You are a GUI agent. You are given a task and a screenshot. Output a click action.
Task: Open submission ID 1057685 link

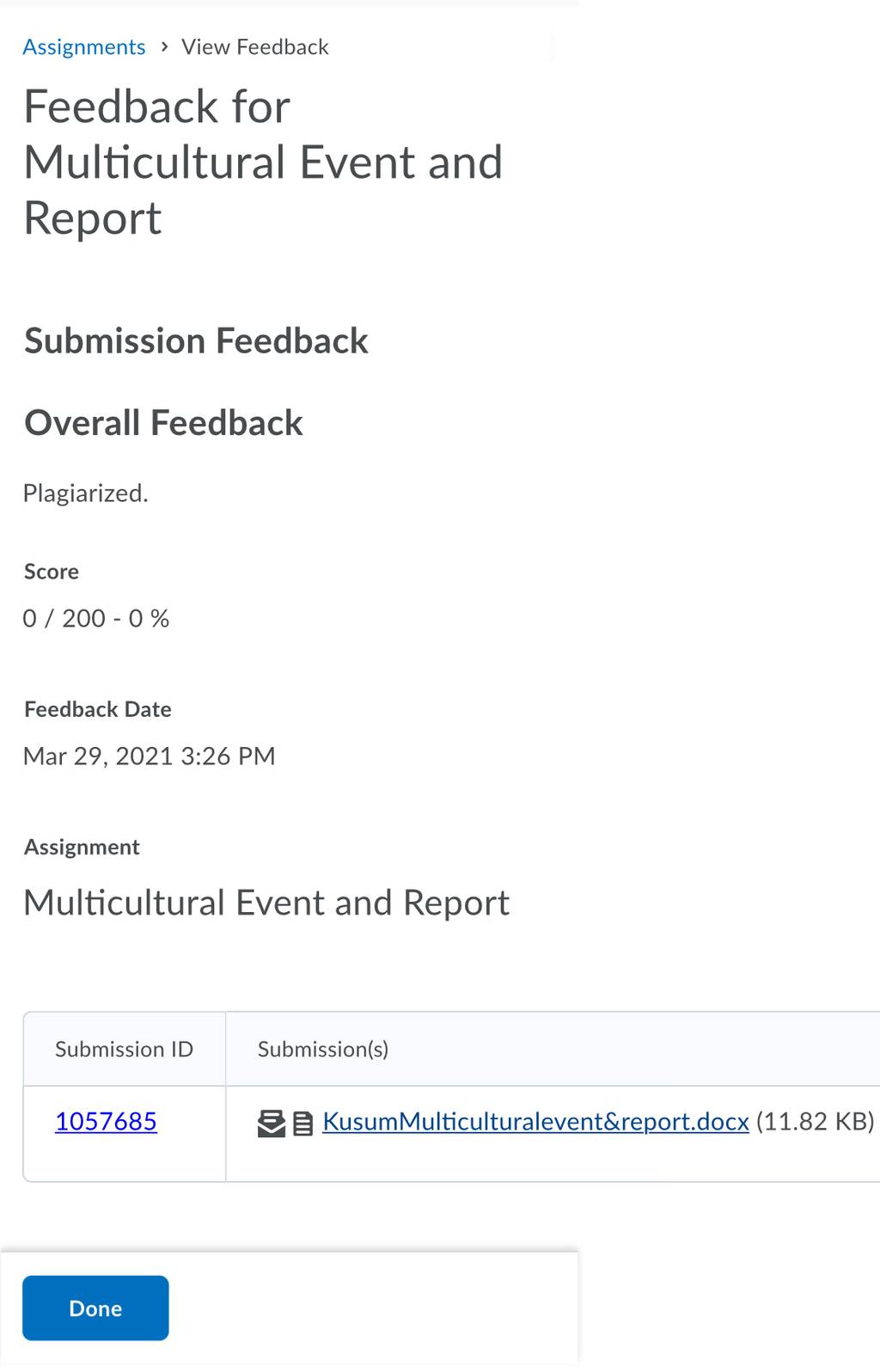pos(106,1121)
